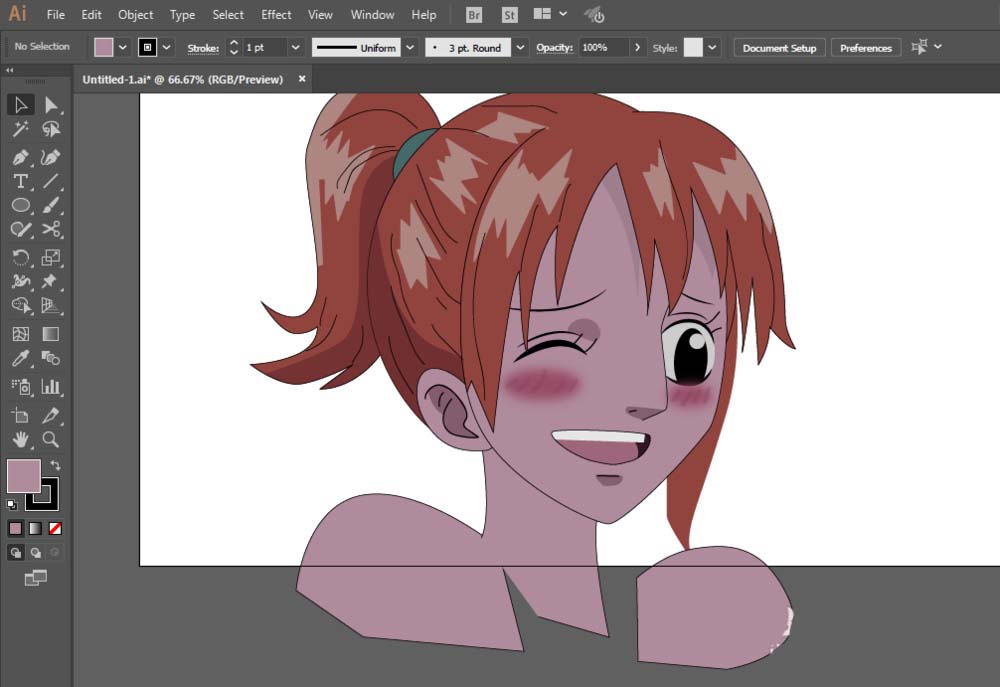Open the Uniform width profile dropdown
Viewport: 1000px width, 687px height.
[410, 47]
